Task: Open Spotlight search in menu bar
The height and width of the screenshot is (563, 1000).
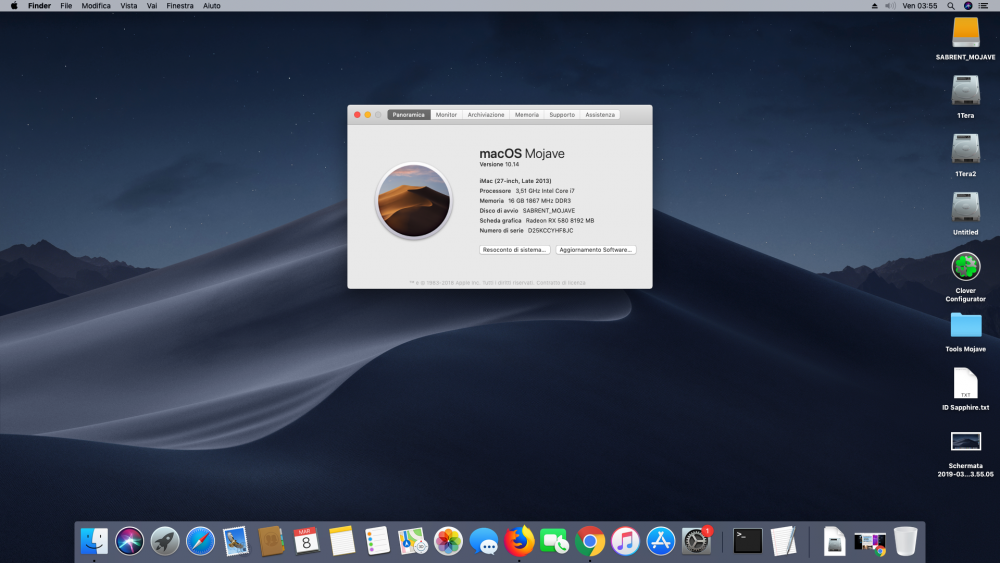Action: [x=951, y=6]
